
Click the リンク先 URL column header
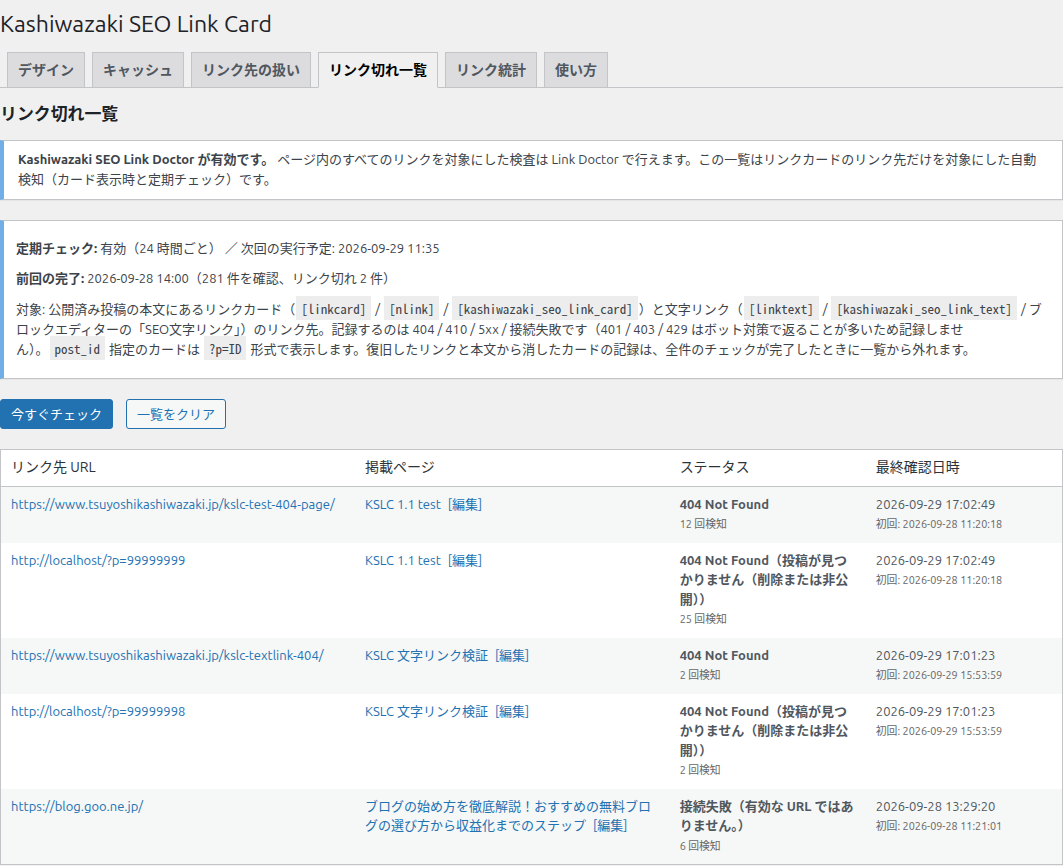[54, 467]
